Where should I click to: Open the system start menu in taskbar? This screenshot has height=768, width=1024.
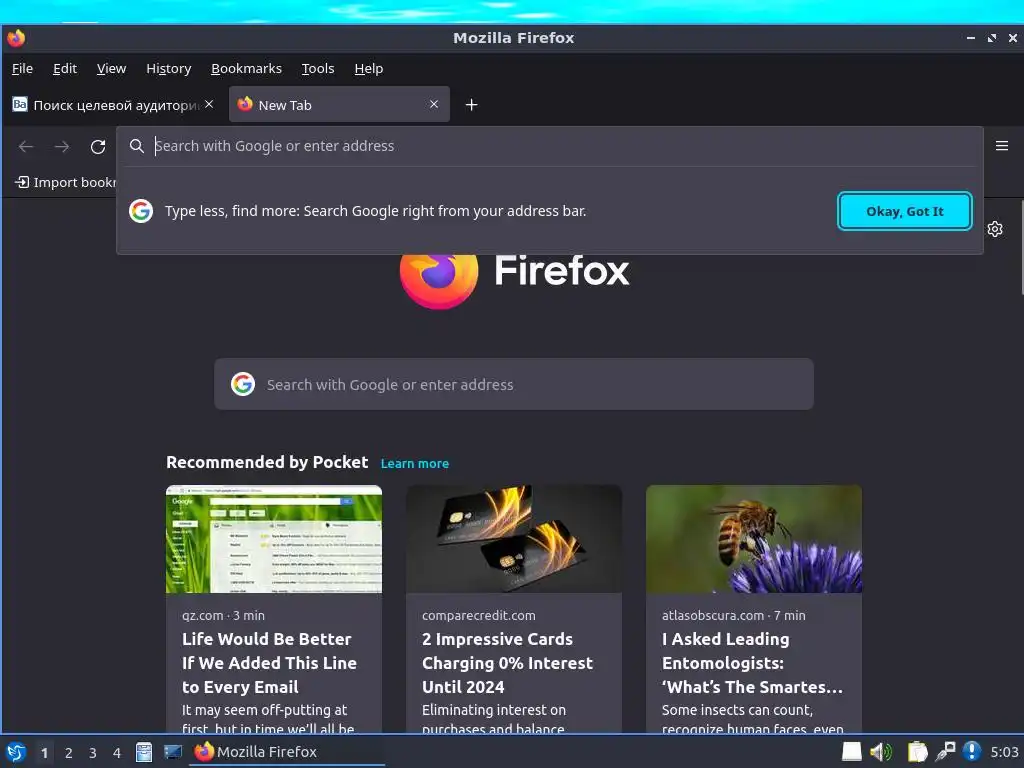(16, 752)
